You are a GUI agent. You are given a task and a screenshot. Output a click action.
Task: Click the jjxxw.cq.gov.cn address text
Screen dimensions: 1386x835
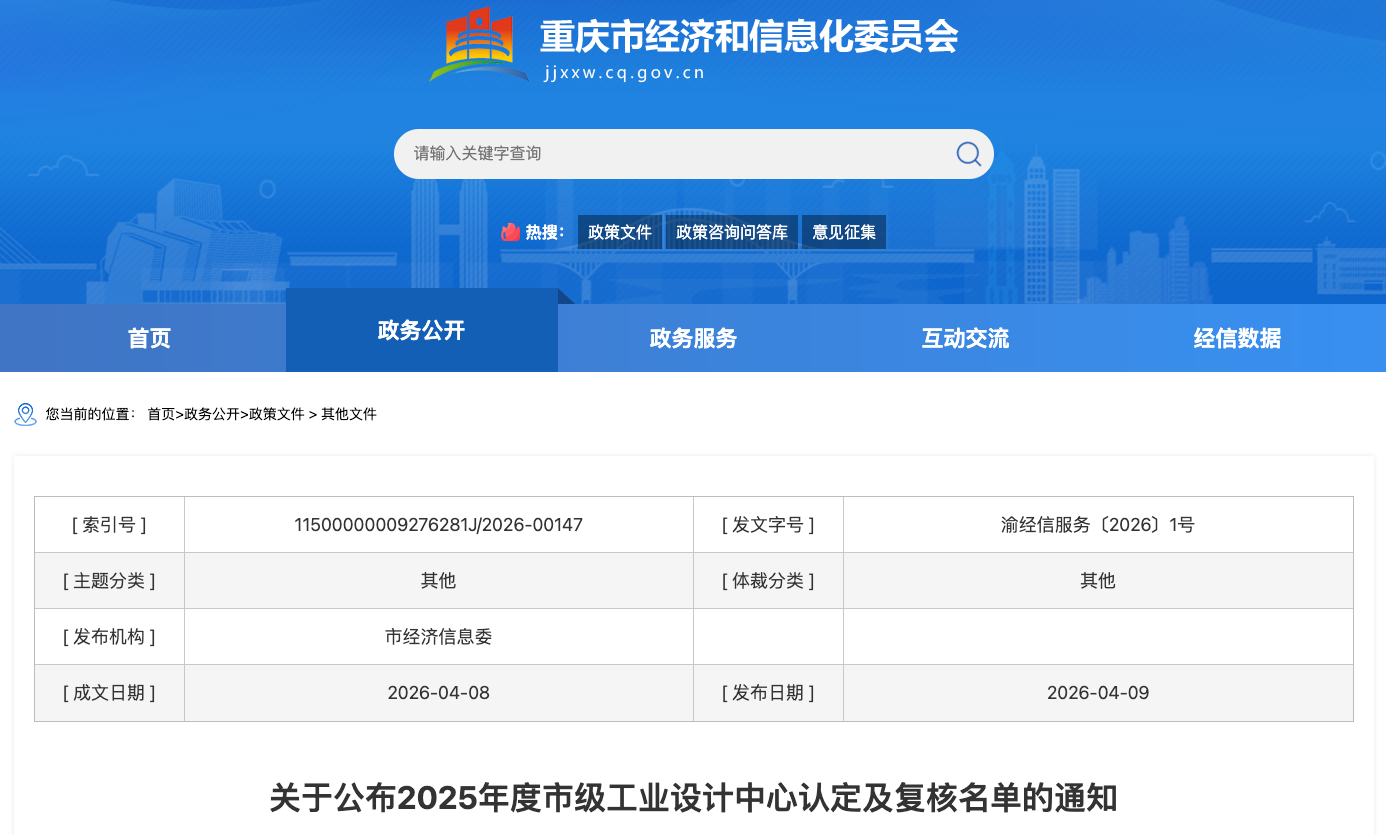tap(625, 72)
